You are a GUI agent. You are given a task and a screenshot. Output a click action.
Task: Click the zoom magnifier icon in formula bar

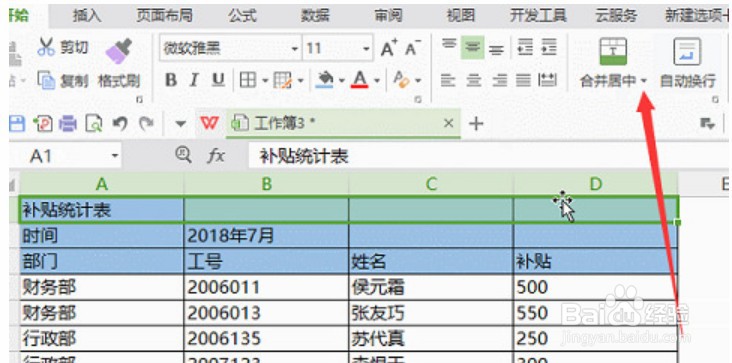183,154
